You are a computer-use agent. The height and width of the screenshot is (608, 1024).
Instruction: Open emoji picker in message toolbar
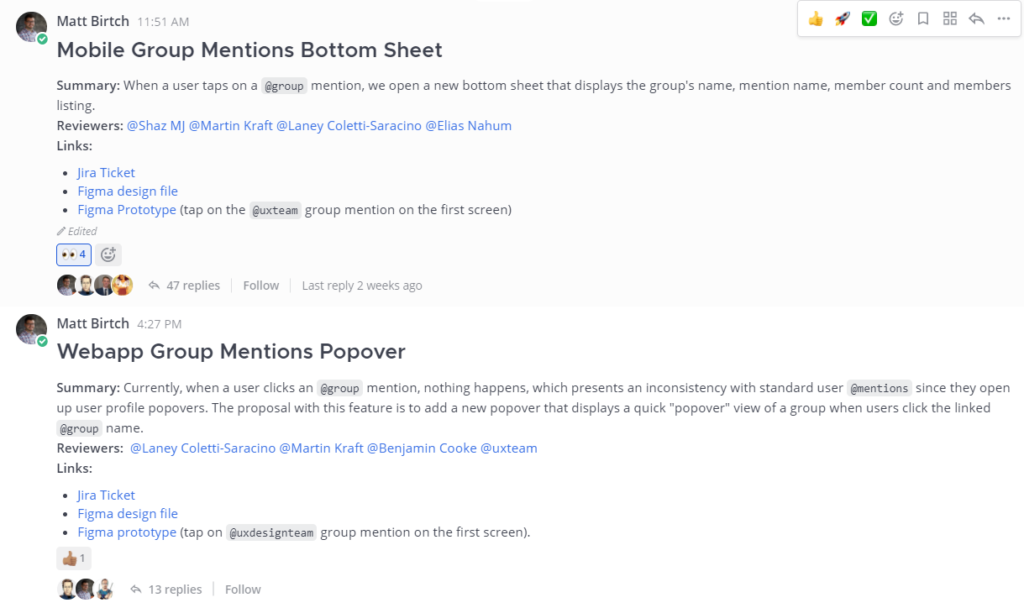click(x=896, y=19)
